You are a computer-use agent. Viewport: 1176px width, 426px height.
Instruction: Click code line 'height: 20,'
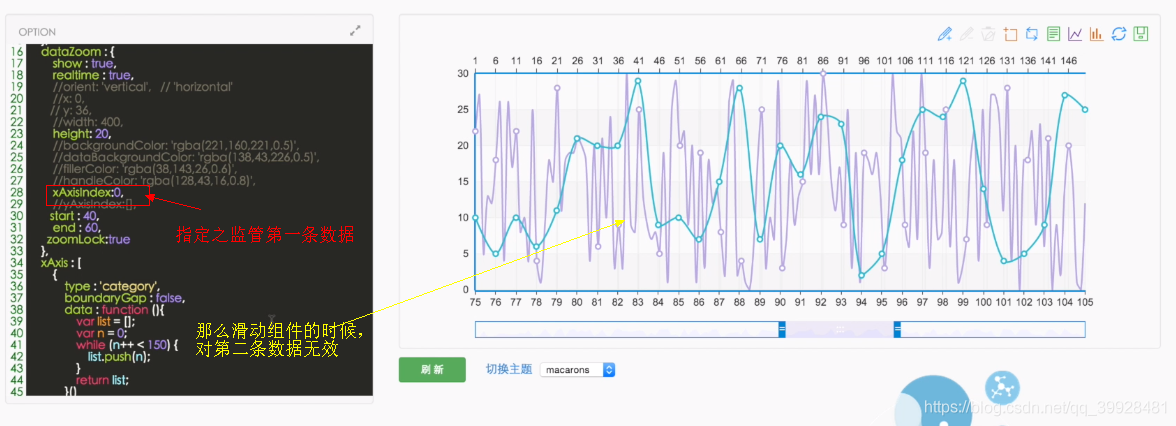coord(81,133)
